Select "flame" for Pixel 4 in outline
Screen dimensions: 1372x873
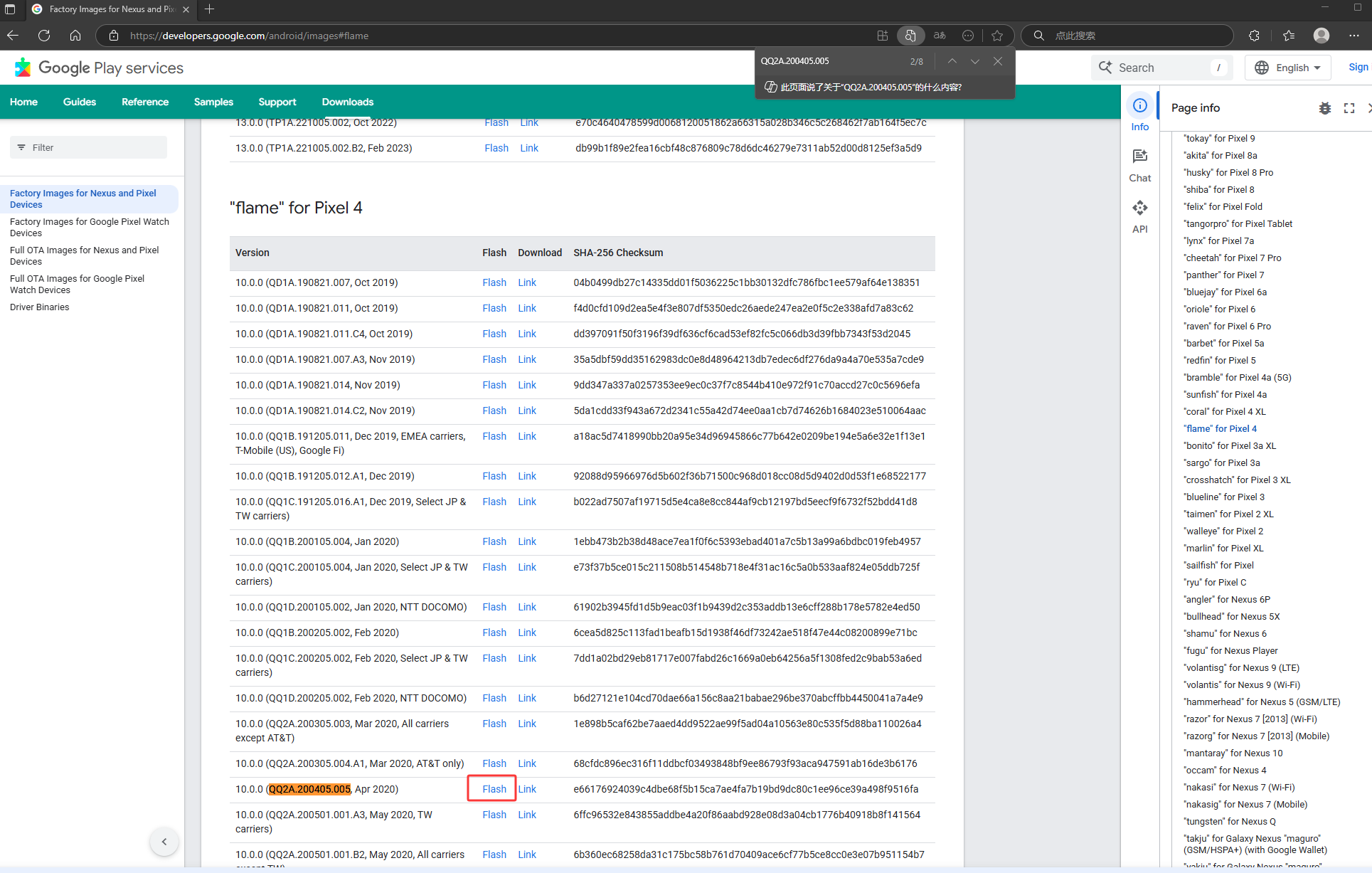point(1220,429)
